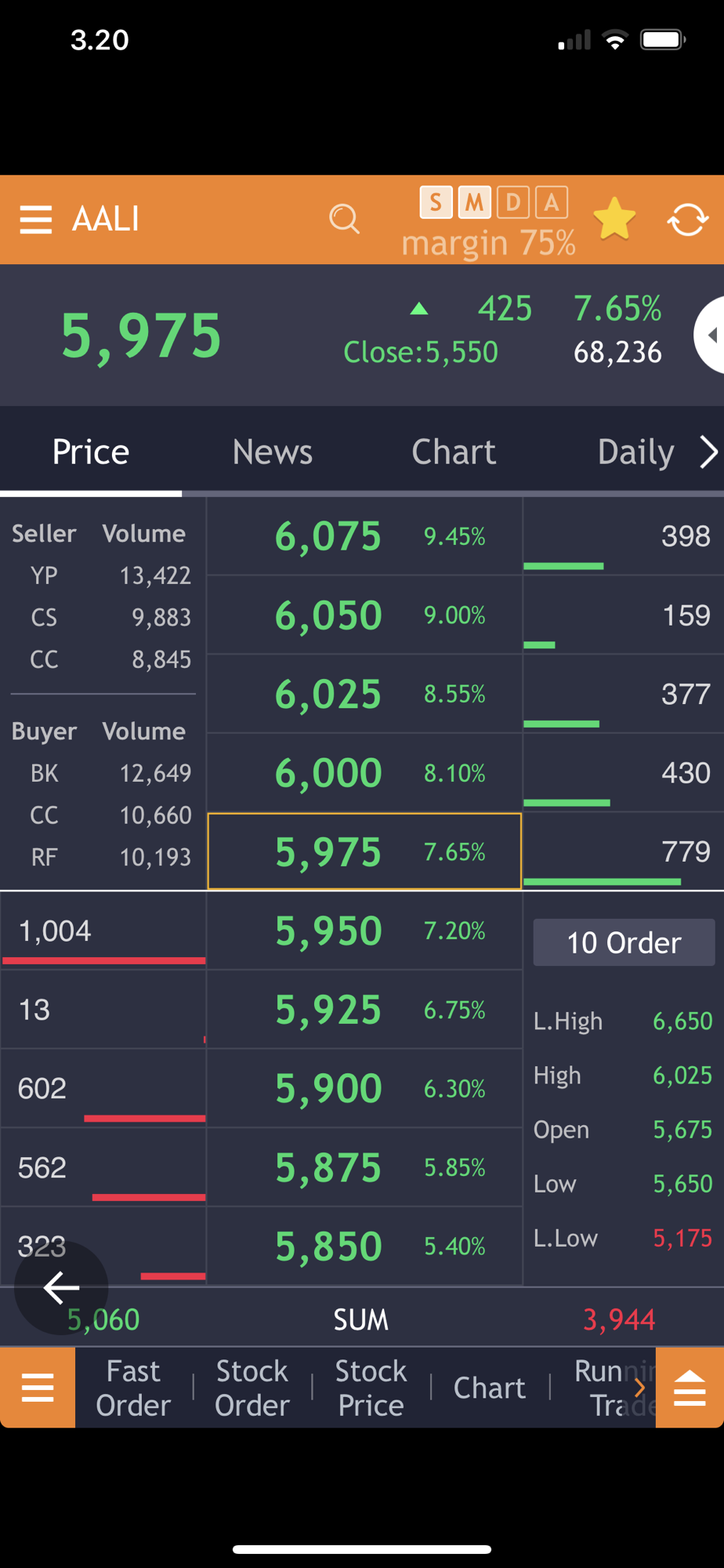The image size is (724, 1568).
Task: Tap the SUM bid total 5,060
Action: [x=103, y=1319]
